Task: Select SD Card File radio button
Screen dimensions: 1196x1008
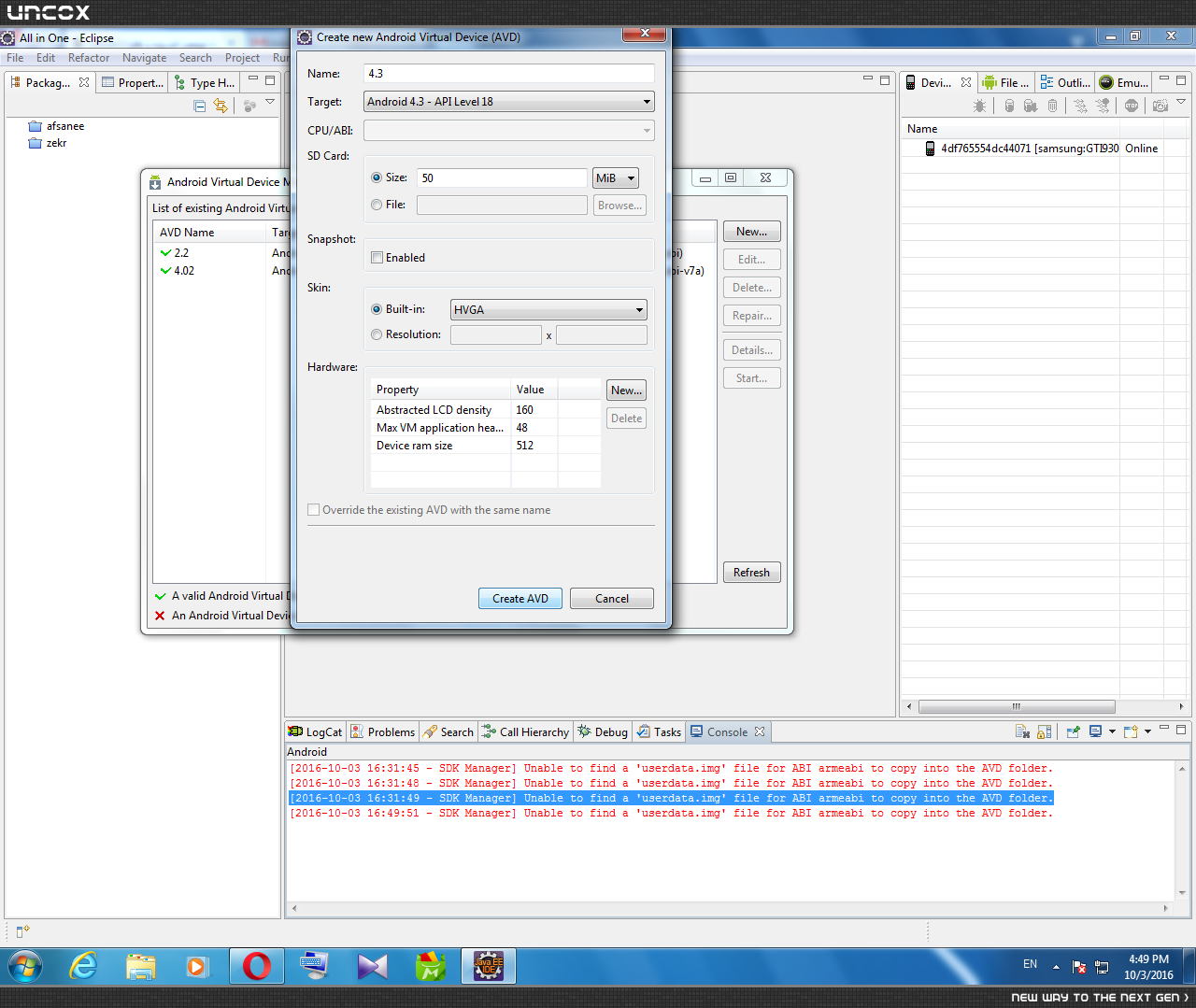Action: [x=377, y=205]
